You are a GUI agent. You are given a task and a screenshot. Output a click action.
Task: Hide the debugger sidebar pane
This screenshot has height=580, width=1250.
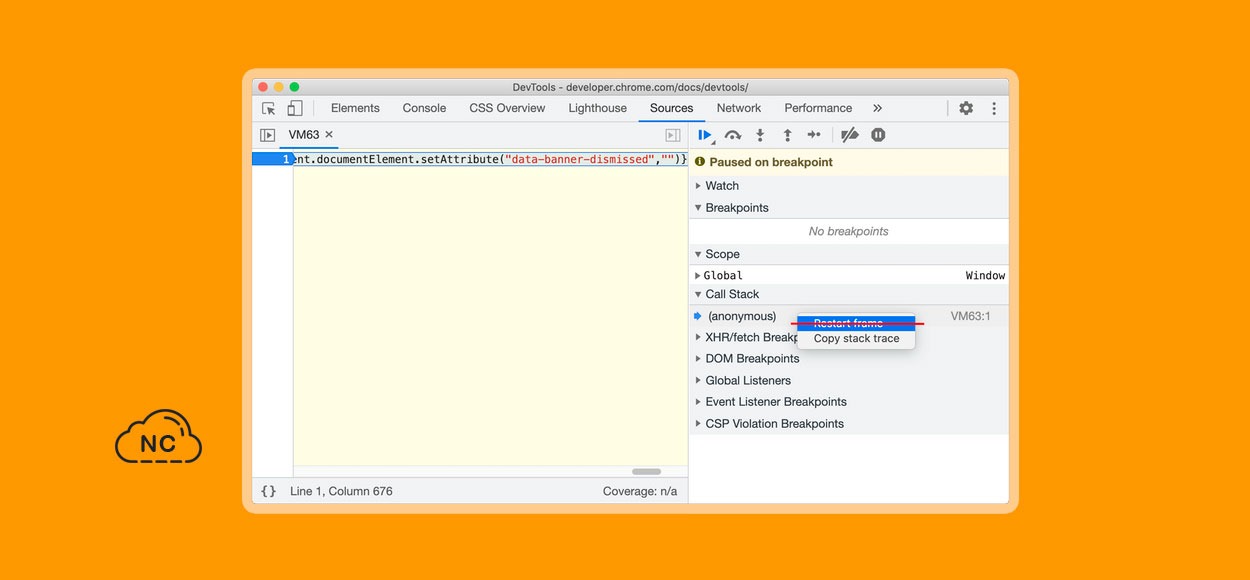(673, 135)
